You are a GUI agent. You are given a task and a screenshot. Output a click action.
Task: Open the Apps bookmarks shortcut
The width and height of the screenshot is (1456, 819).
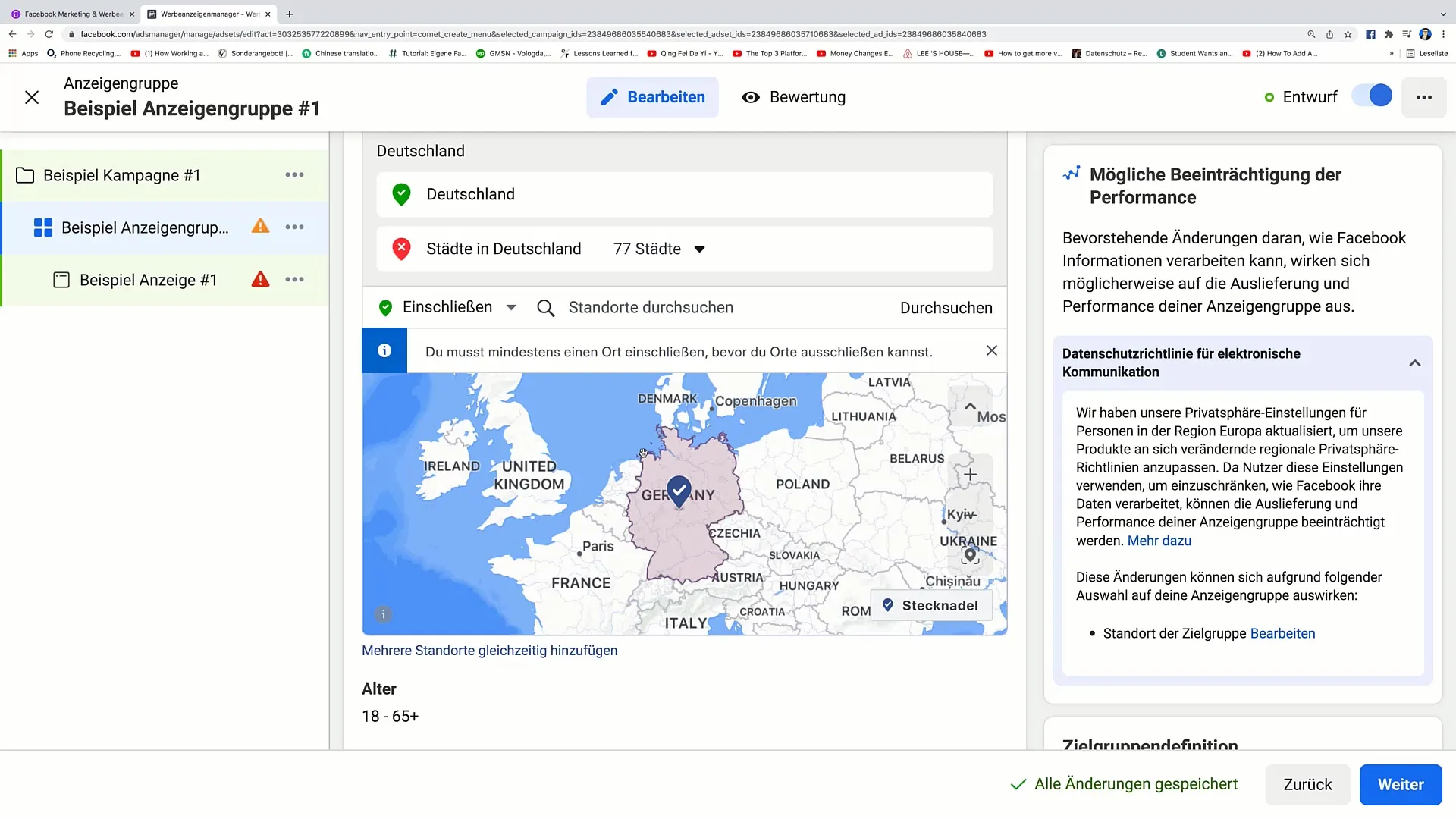(x=23, y=54)
